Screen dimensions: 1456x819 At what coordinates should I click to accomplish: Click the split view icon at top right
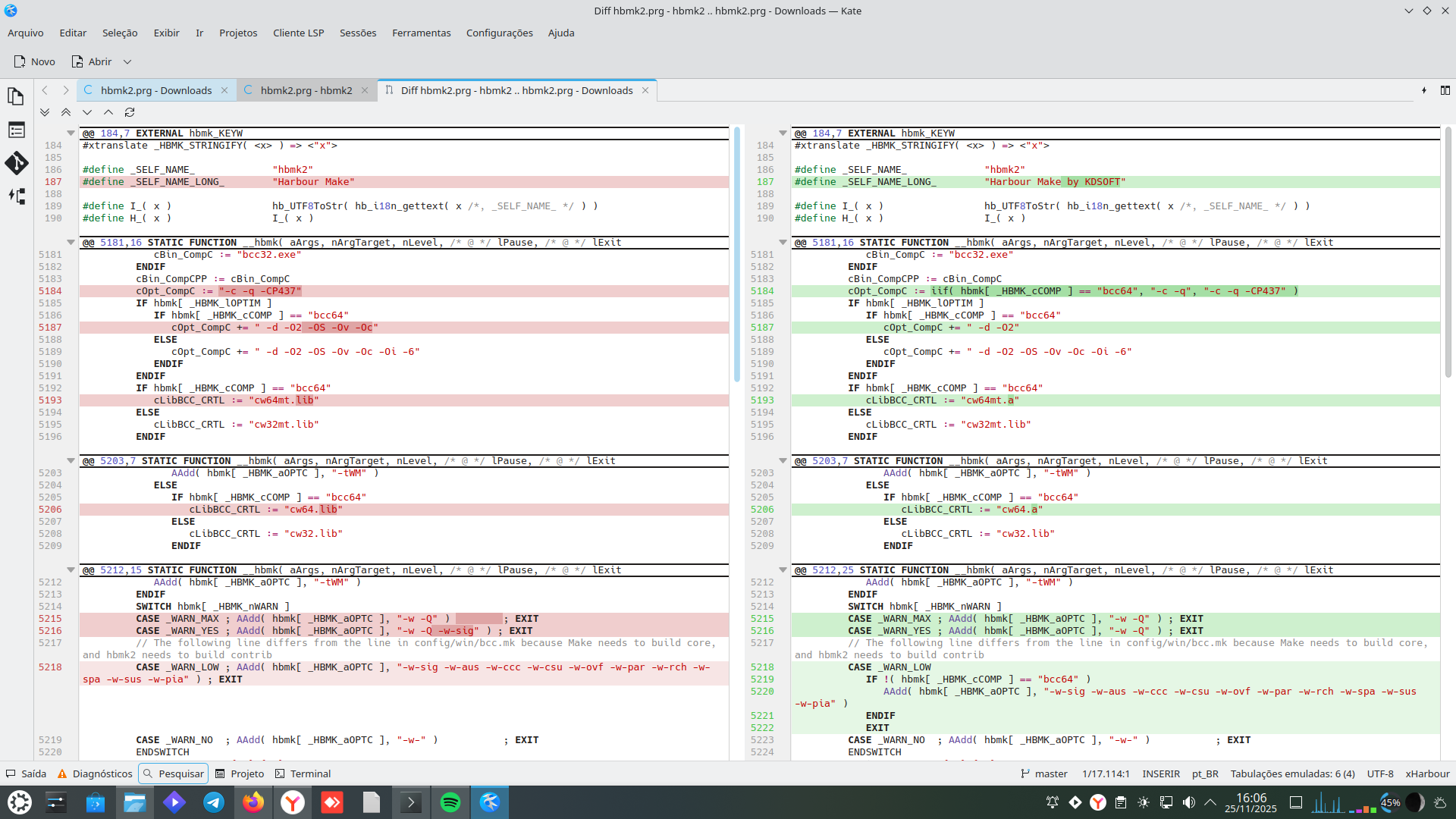click(x=1445, y=90)
